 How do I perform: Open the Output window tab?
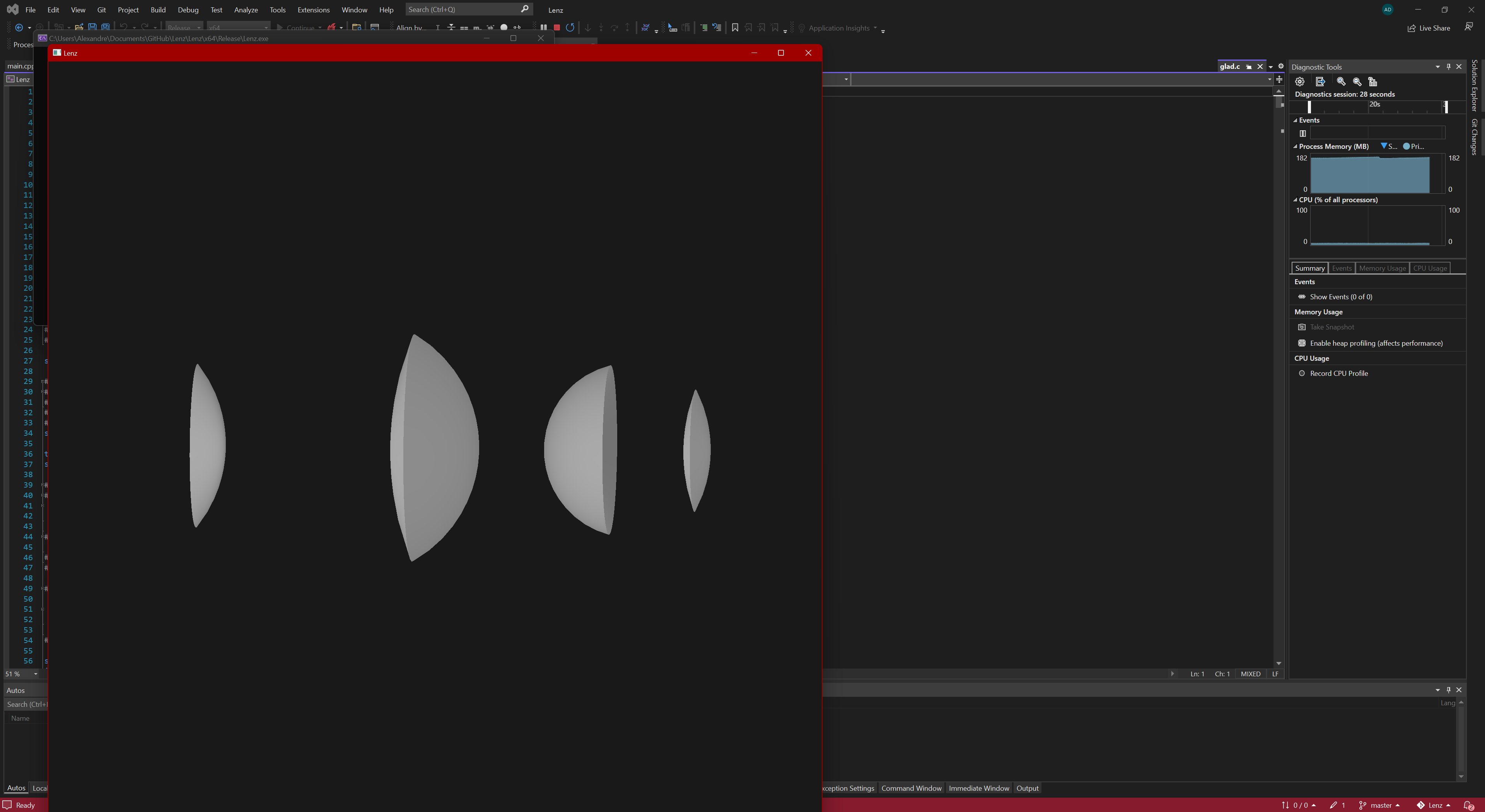[1027, 788]
